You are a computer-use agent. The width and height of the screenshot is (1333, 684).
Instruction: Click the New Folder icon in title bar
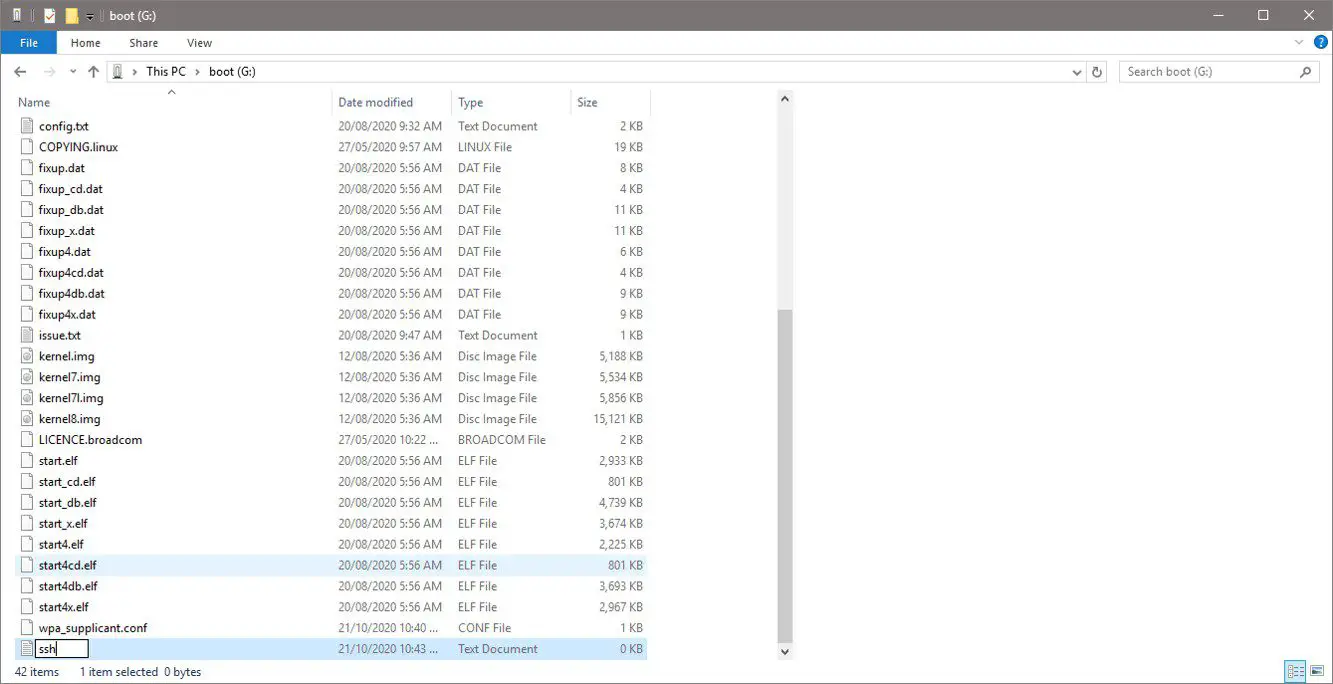pyautogui.click(x=71, y=16)
